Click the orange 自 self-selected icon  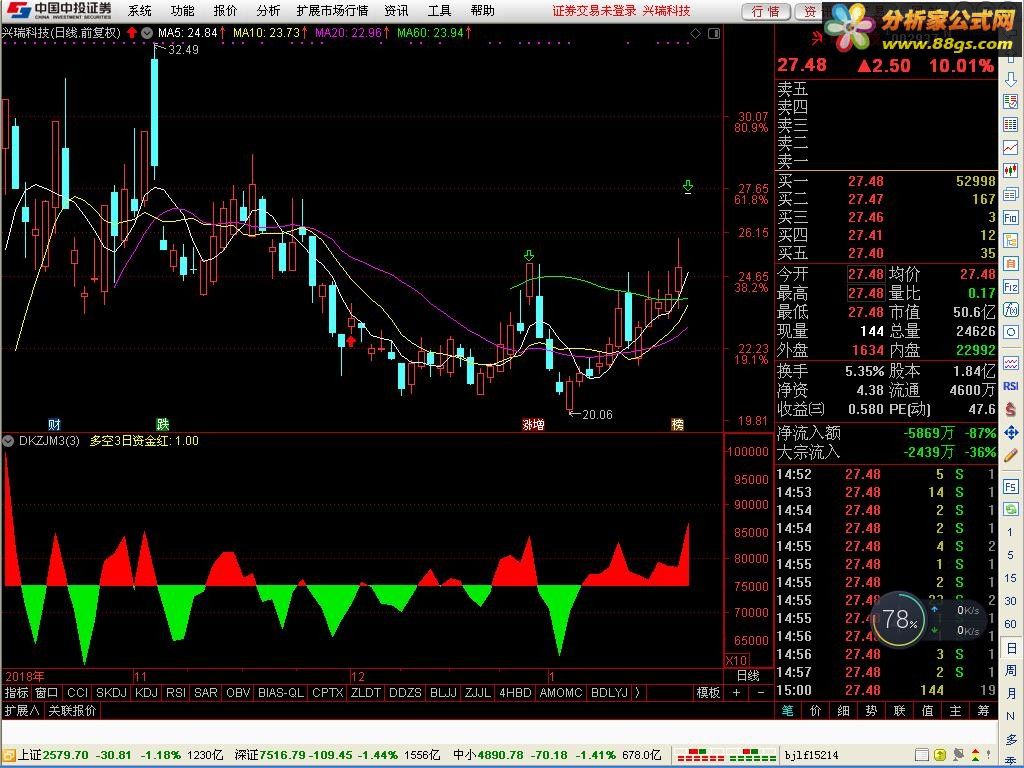1010,263
